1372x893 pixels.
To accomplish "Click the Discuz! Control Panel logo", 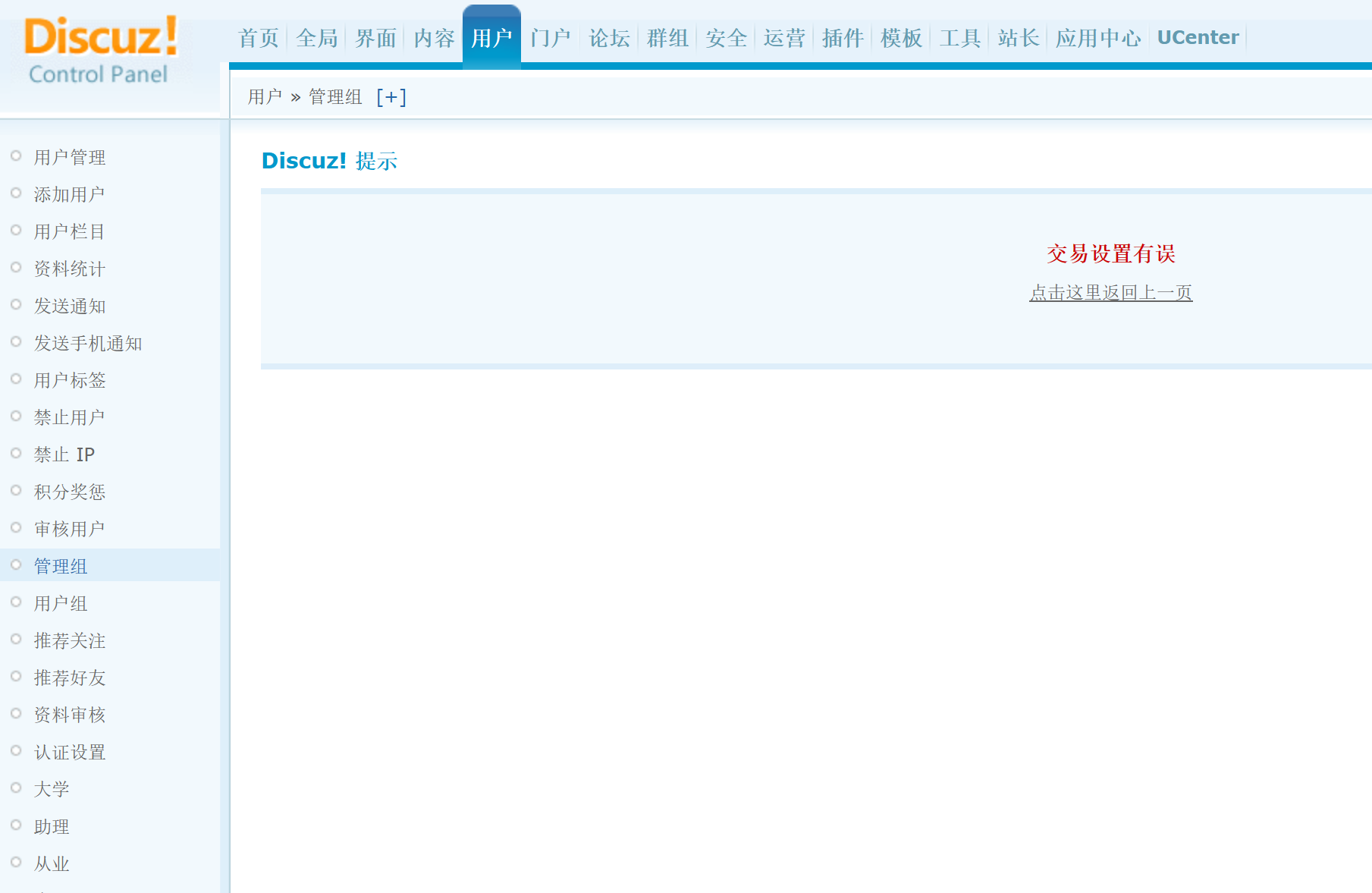I will pyautogui.click(x=100, y=50).
